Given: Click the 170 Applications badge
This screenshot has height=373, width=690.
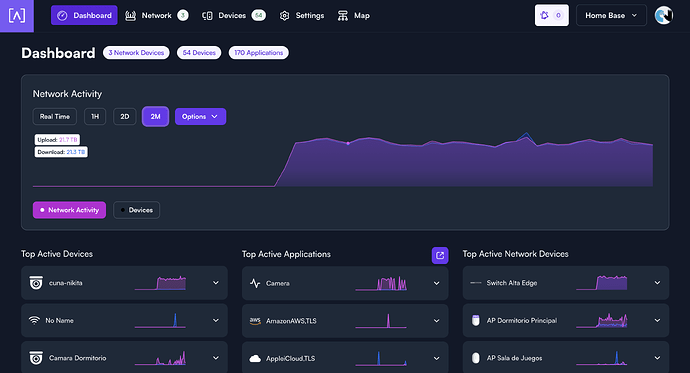Looking at the screenshot, I should click(x=258, y=52).
